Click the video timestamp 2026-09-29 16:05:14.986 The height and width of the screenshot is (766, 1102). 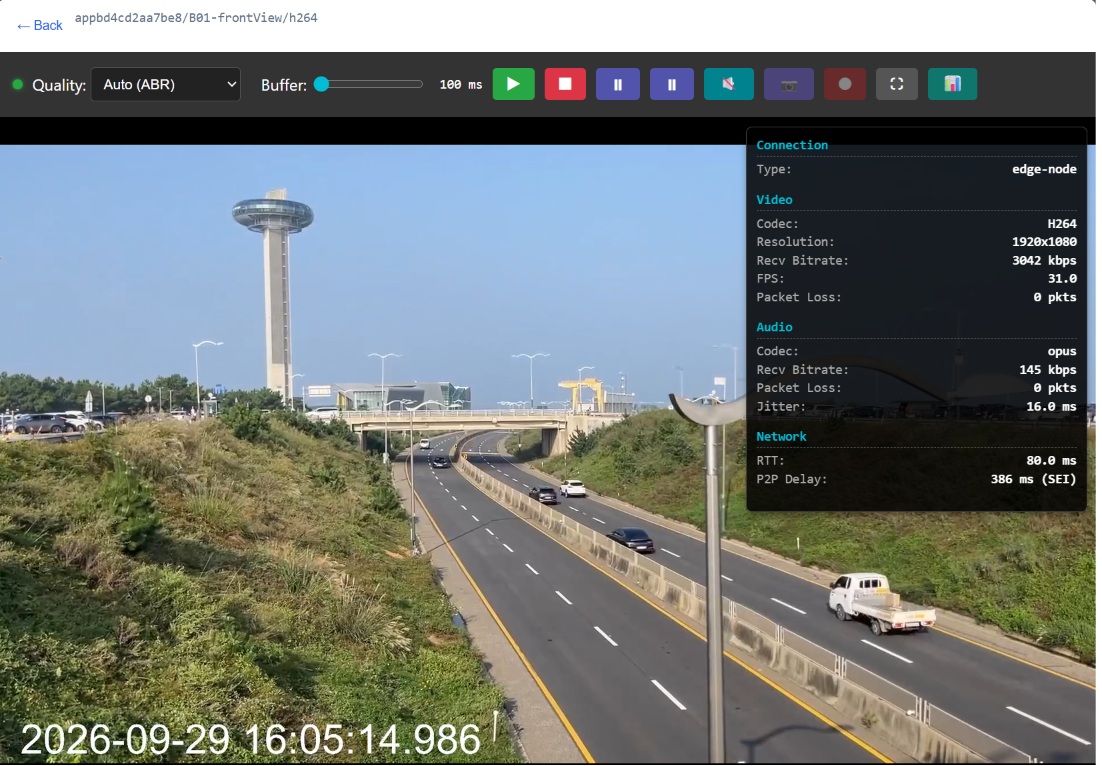tap(250, 739)
